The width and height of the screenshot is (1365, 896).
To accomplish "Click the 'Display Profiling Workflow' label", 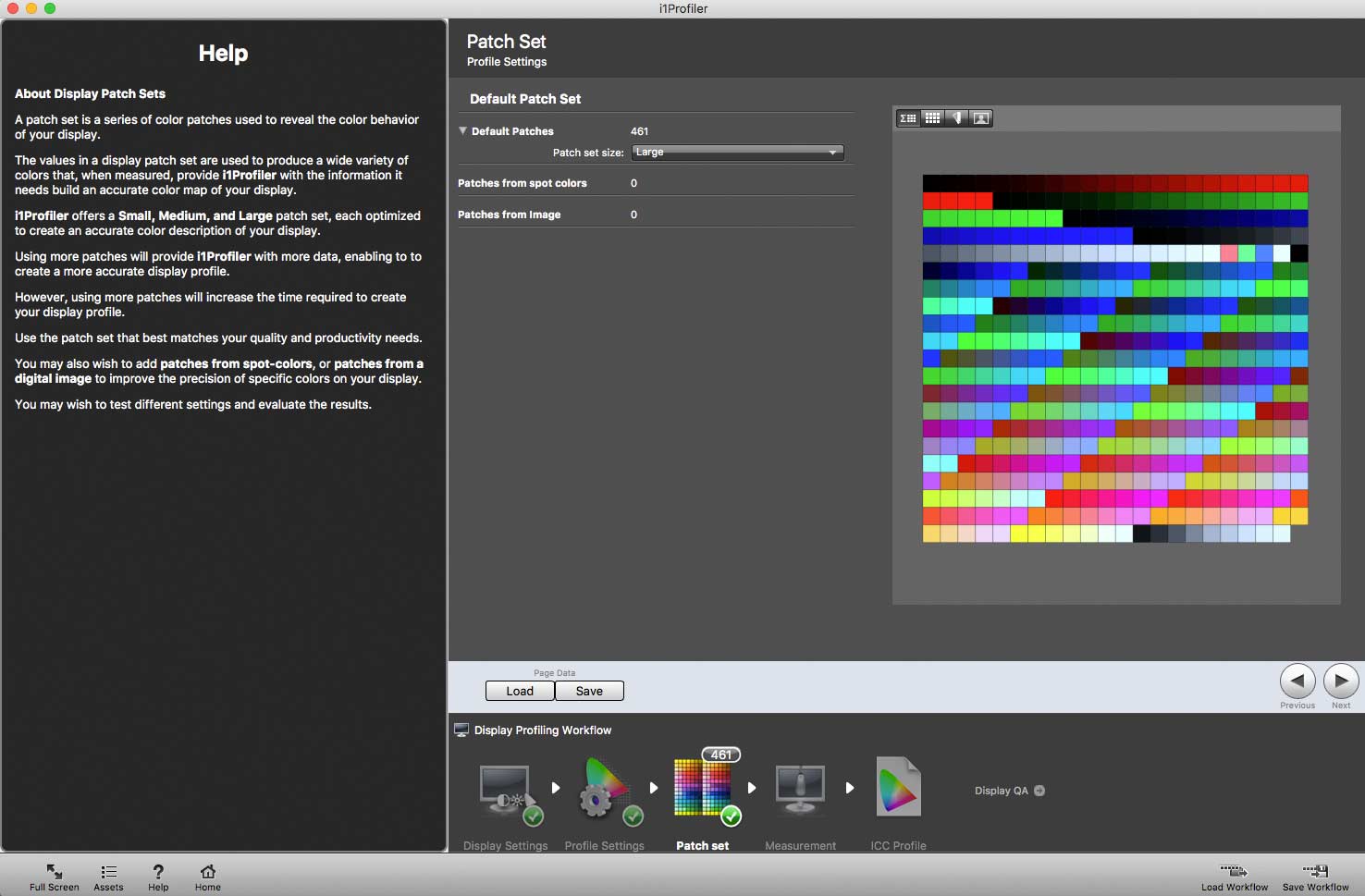I will (543, 730).
